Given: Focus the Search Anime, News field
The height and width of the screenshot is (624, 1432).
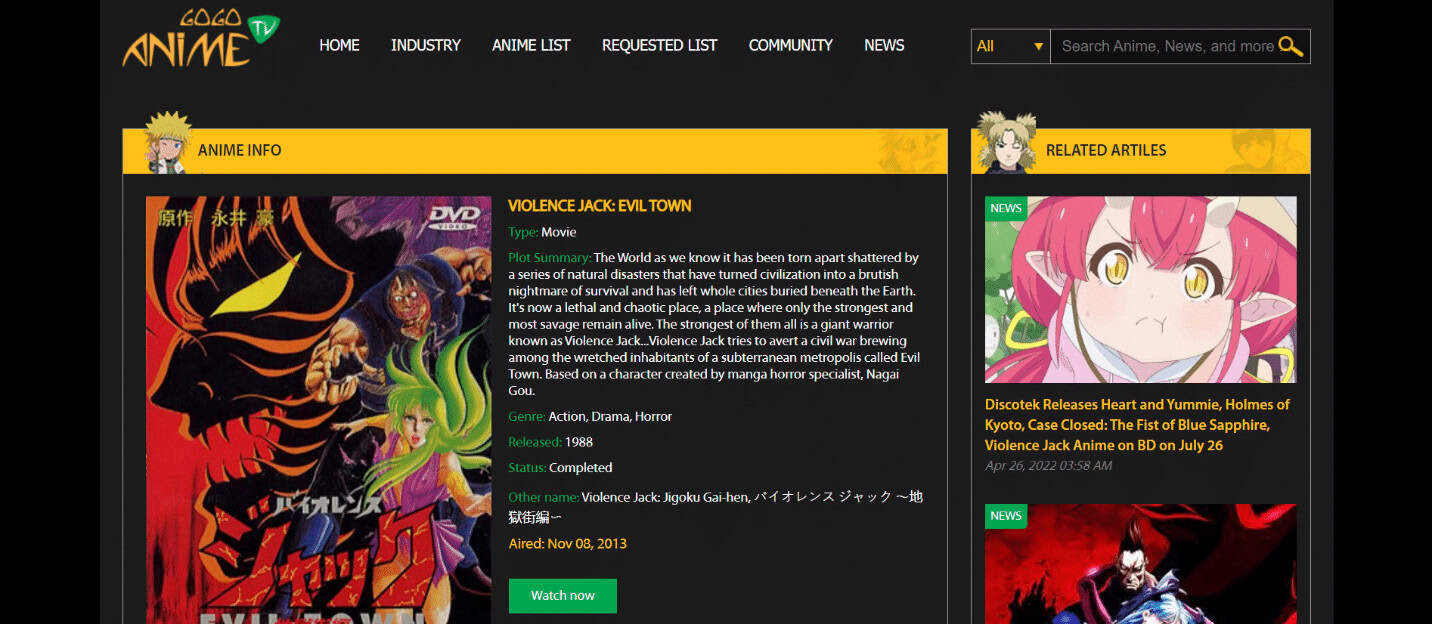Looking at the screenshot, I should 1167,46.
